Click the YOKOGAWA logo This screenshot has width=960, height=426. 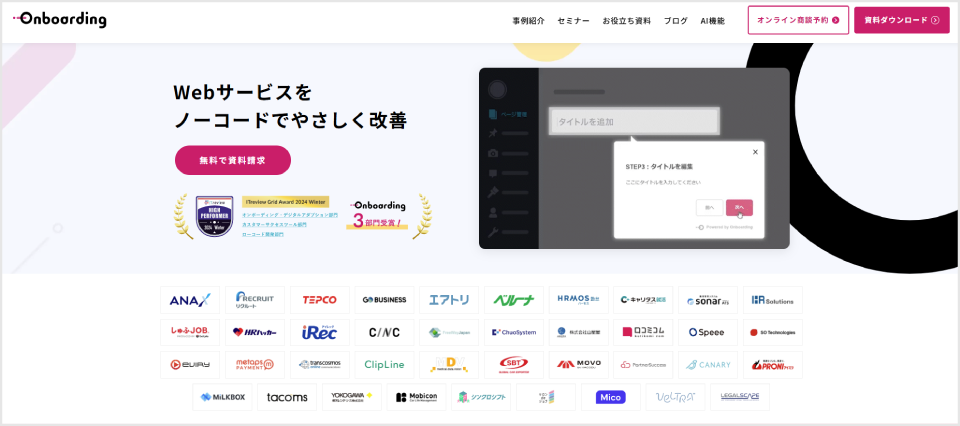pyautogui.click(x=352, y=397)
